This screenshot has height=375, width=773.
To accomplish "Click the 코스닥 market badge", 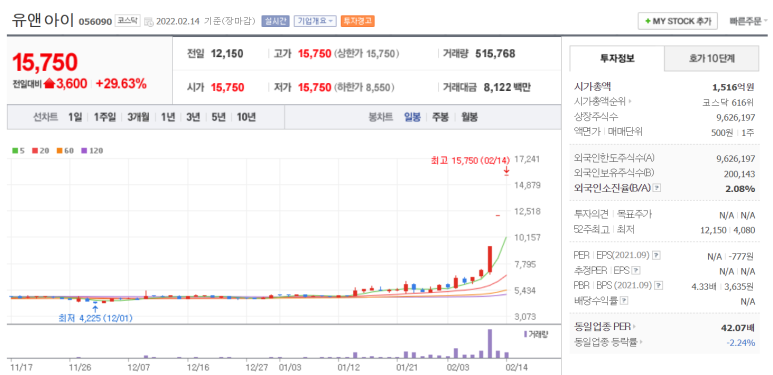I will pos(128,21).
